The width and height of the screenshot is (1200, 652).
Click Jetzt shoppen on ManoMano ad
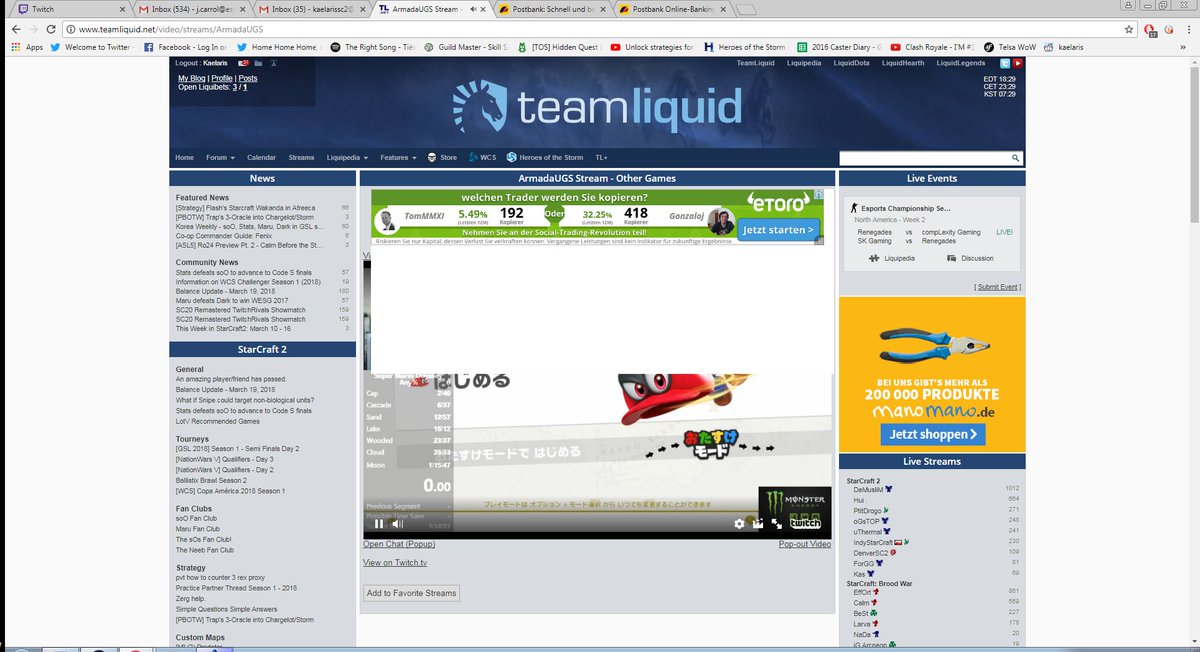(x=932, y=434)
